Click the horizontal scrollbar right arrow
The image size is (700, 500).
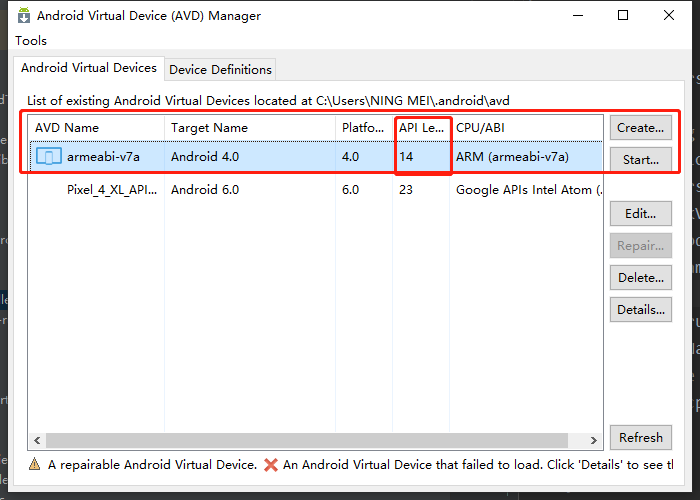click(593, 441)
